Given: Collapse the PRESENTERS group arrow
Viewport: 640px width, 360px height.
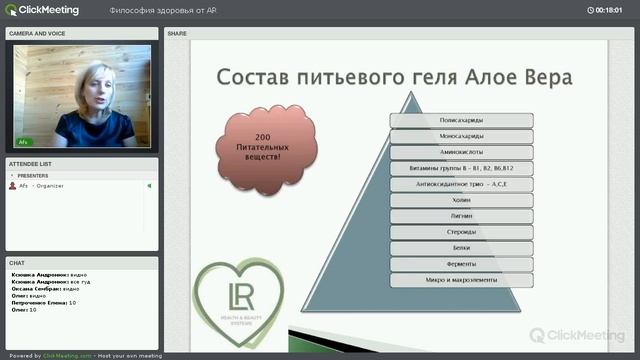Looking at the screenshot, I should pyautogui.click(x=12, y=176).
